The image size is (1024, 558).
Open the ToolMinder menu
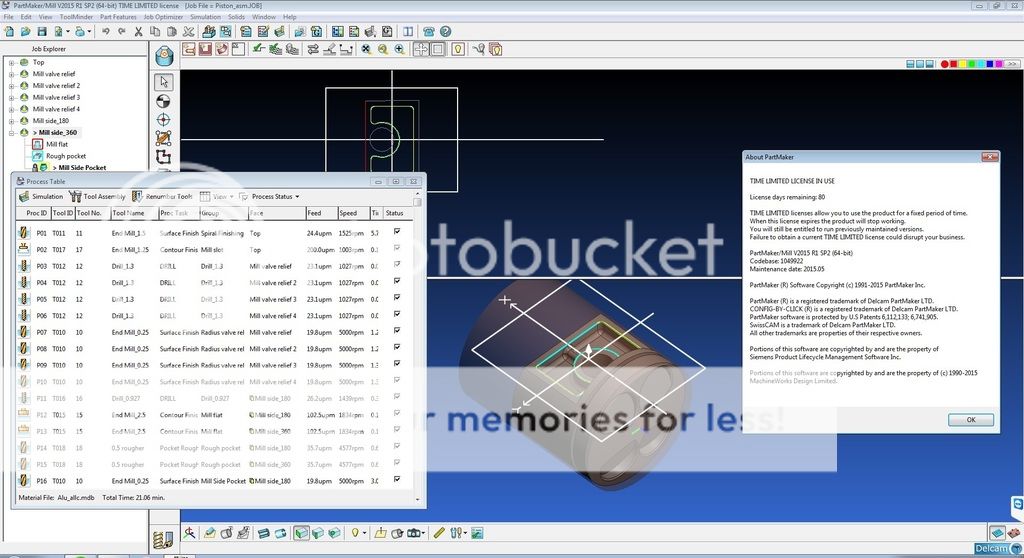(x=76, y=17)
